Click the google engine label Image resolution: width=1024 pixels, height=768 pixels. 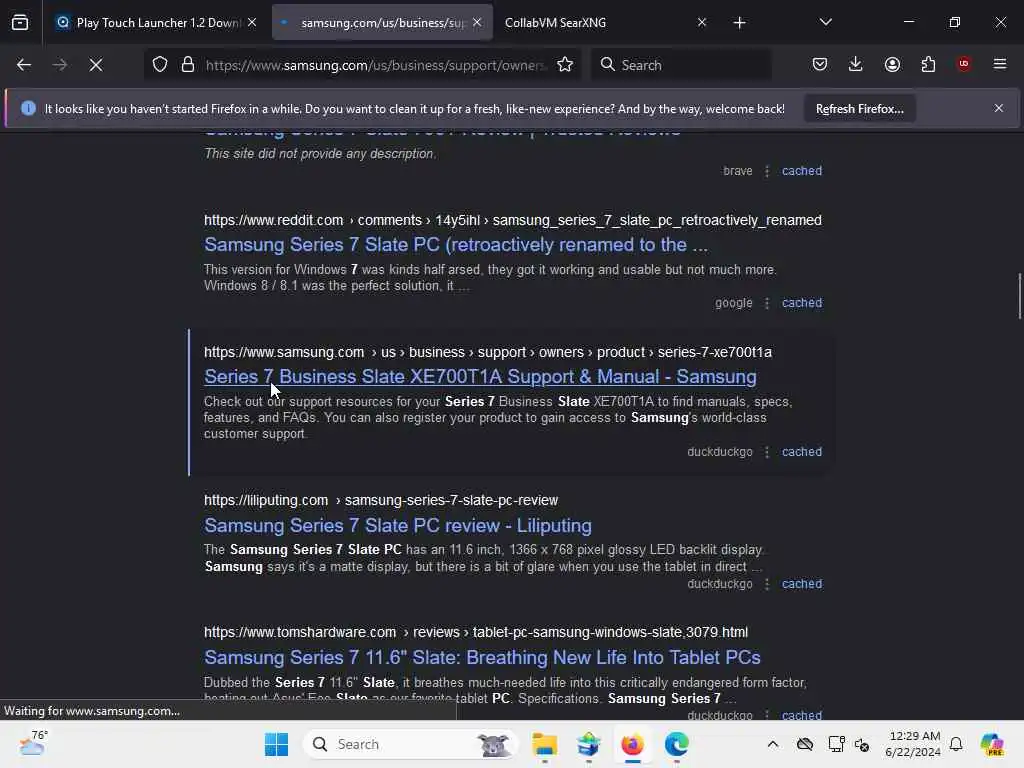point(733,303)
